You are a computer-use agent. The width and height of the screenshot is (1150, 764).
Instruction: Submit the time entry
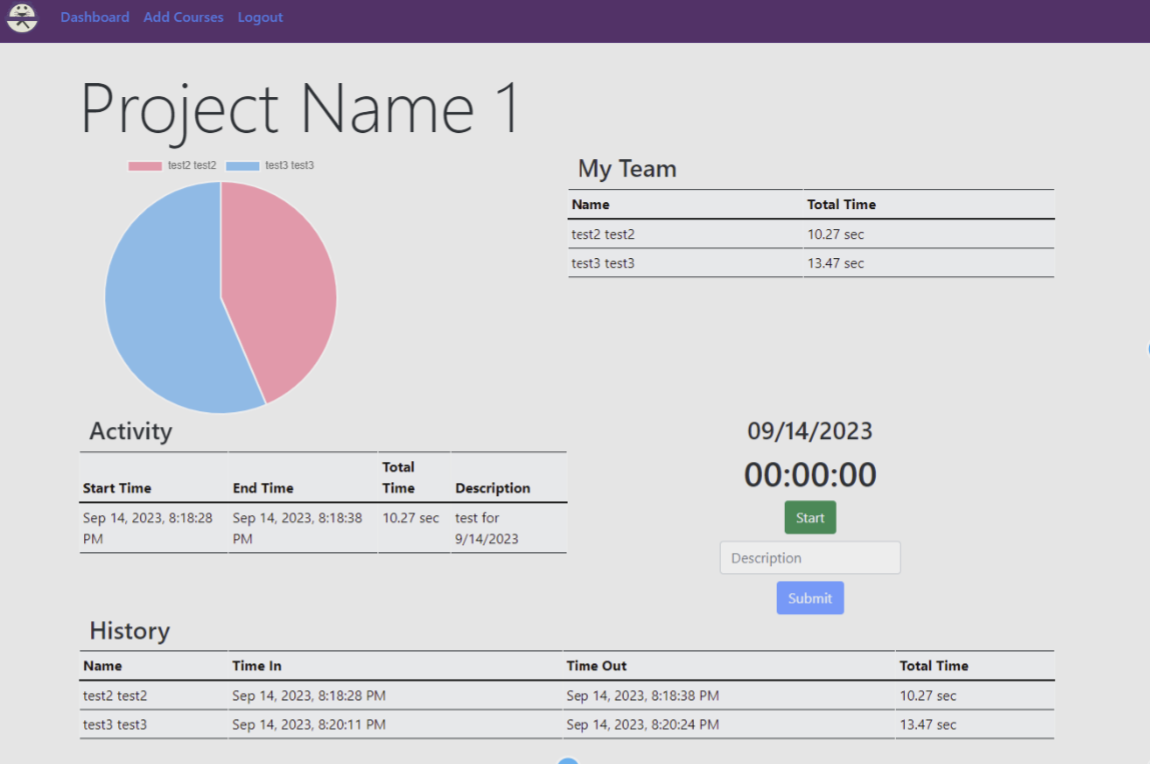[x=810, y=598]
